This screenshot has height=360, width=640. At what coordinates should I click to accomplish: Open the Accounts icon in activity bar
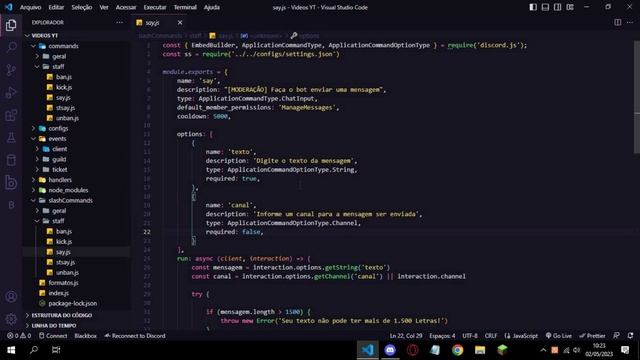[x=11, y=296]
